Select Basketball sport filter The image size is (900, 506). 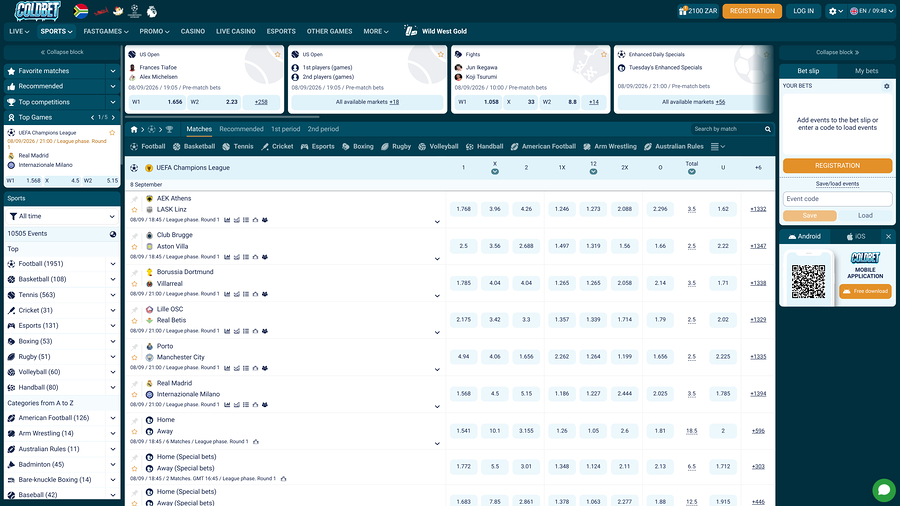194,147
